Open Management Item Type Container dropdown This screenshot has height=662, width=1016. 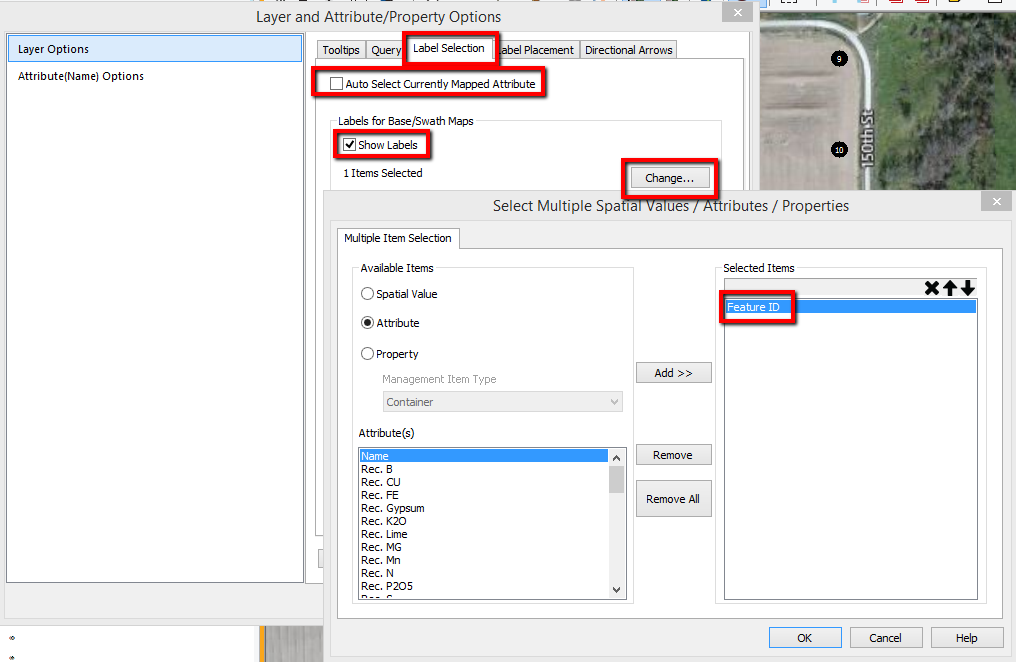point(502,402)
